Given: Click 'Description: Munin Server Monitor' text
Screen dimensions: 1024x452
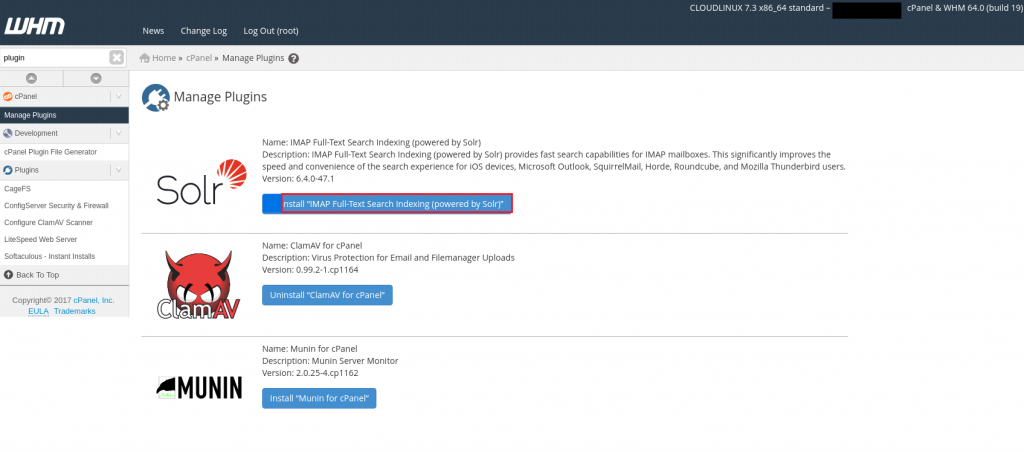Looking at the screenshot, I should (330, 361).
